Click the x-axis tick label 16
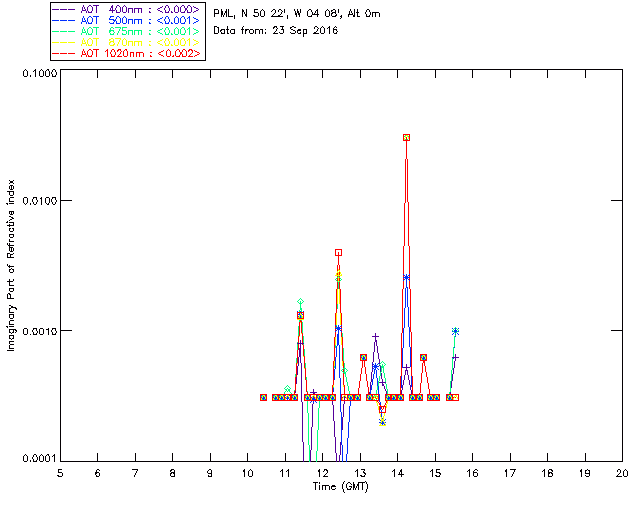Viewport: 640px width, 512px height. pos(473,473)
